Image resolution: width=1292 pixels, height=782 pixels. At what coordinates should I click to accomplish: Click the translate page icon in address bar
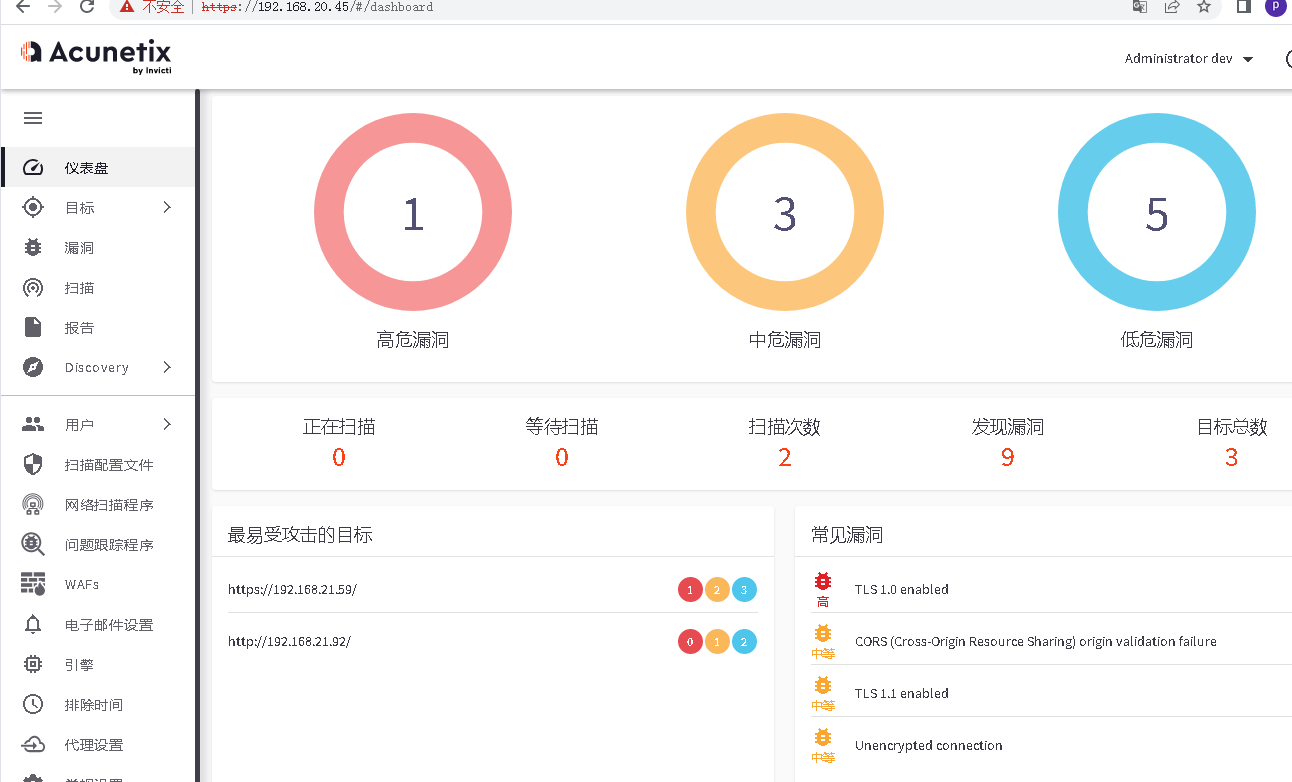(x=1140, y=6)
